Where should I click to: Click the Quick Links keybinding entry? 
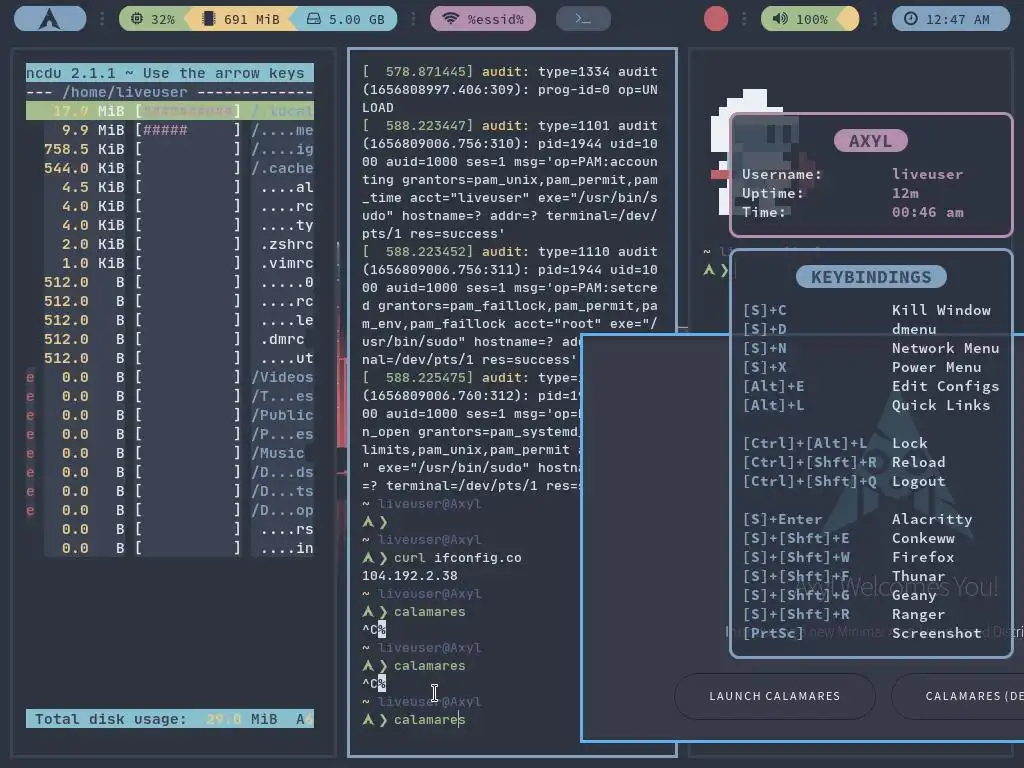coord(941,405)
